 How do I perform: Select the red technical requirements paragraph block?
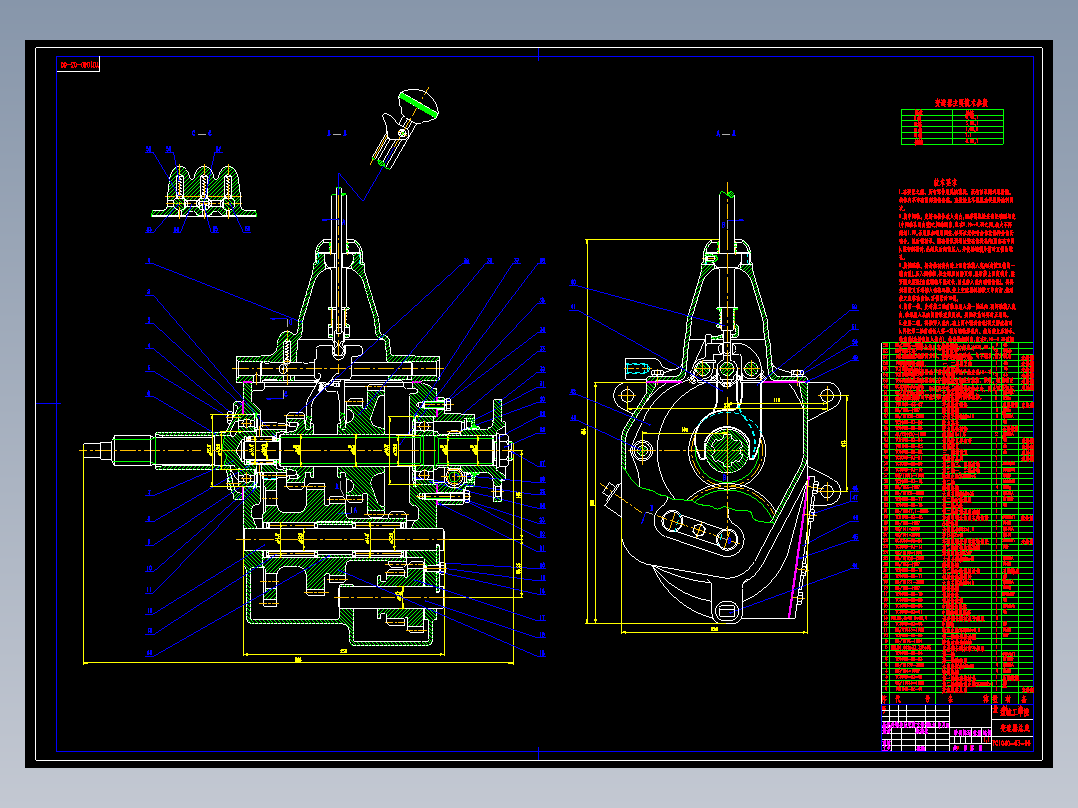pyautogui.click(x=956, y=264)
